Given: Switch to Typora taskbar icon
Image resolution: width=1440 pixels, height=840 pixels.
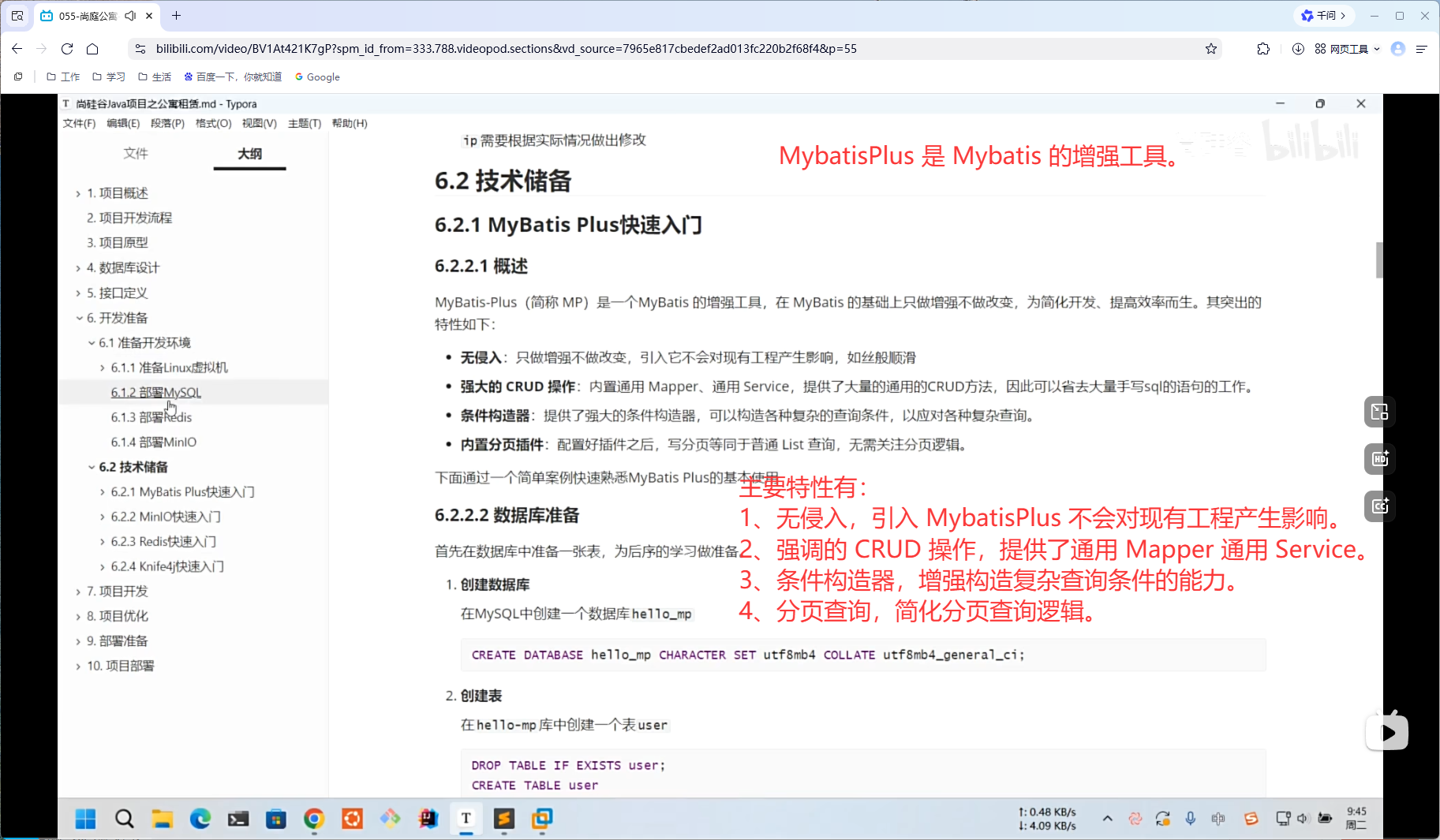Looking at the screenshot, I should (x=466, y=819).
